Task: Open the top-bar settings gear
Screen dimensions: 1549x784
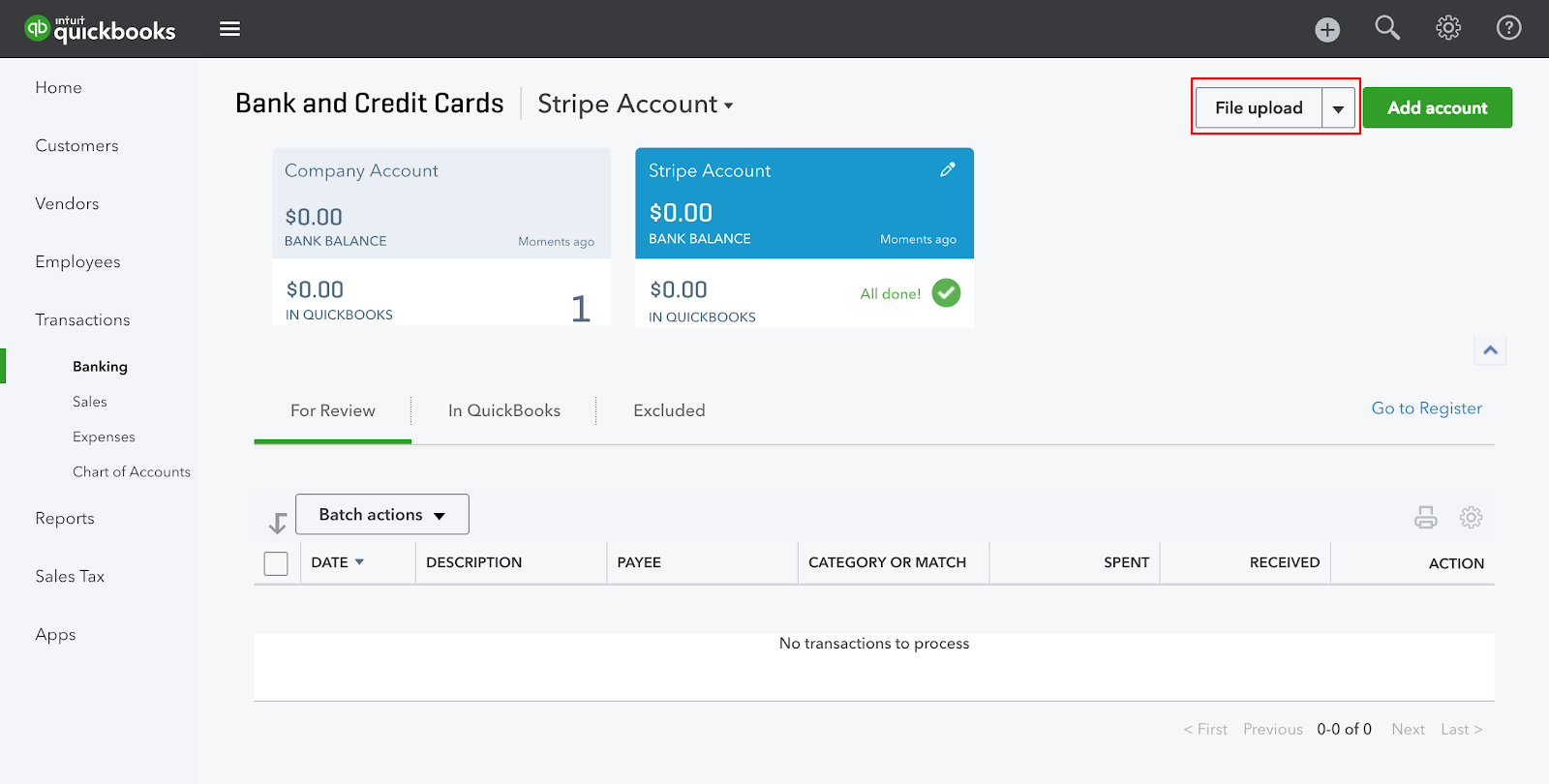Action: (1448, 28)
